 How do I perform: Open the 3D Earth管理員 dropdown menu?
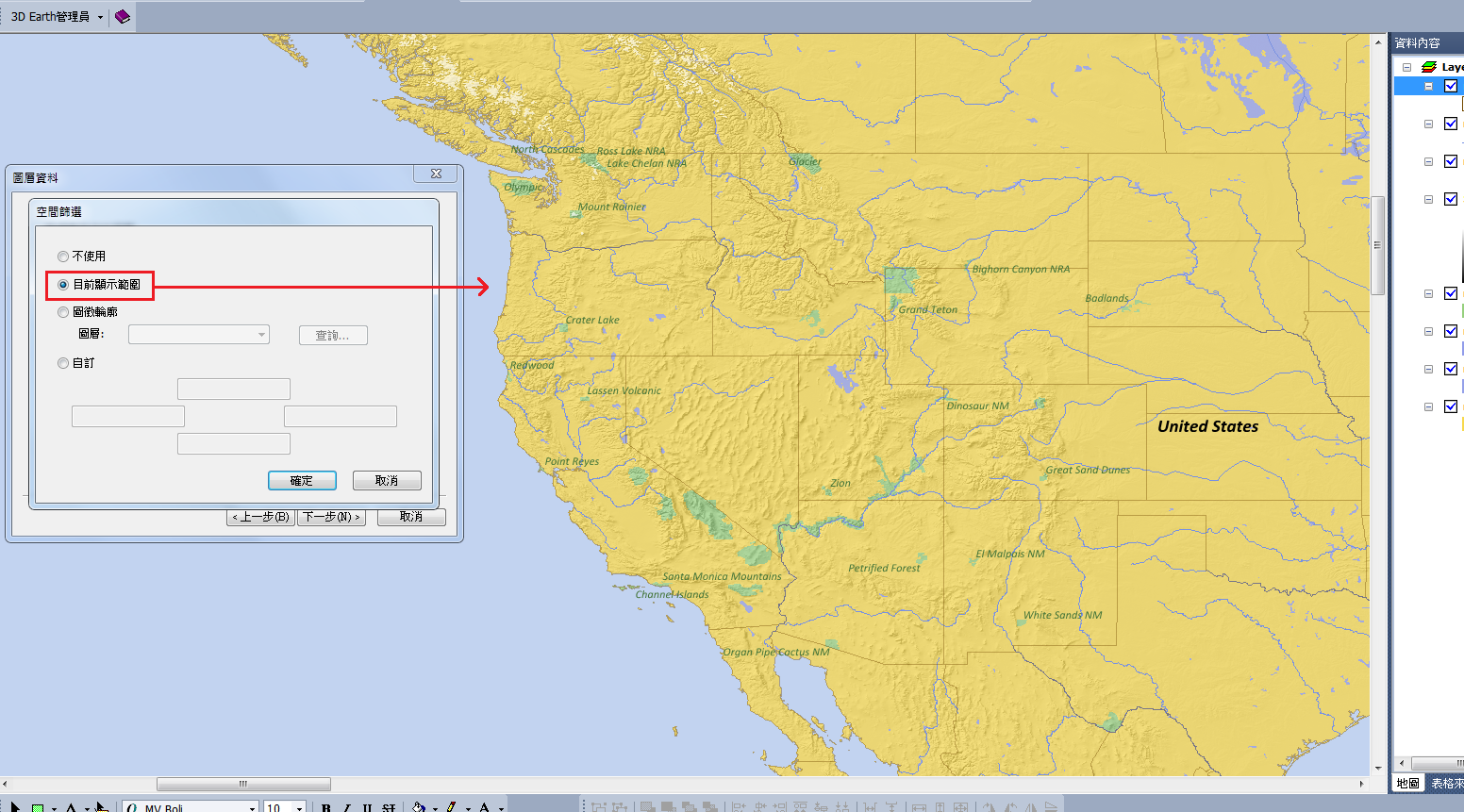[x=100, y=17]
